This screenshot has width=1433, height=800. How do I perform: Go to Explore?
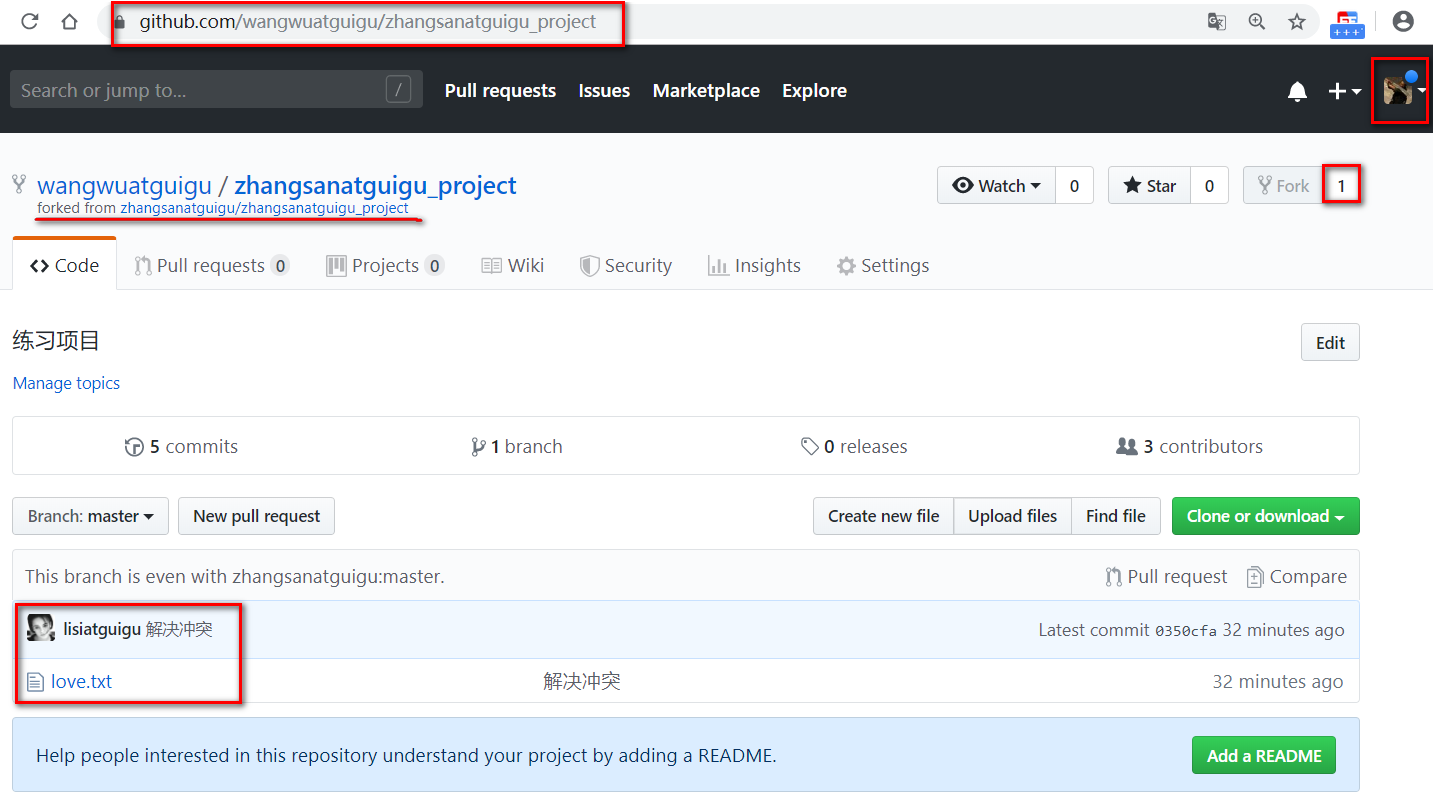pos(814,90)
